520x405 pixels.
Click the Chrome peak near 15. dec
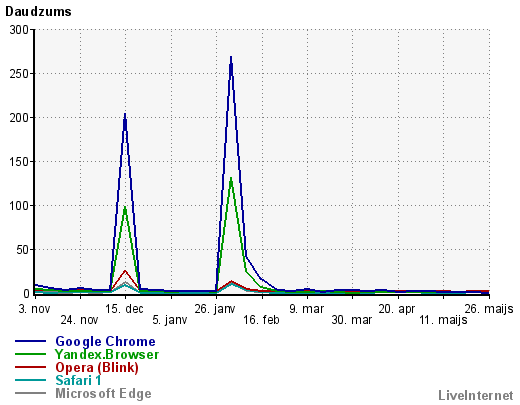pos(125,115)
